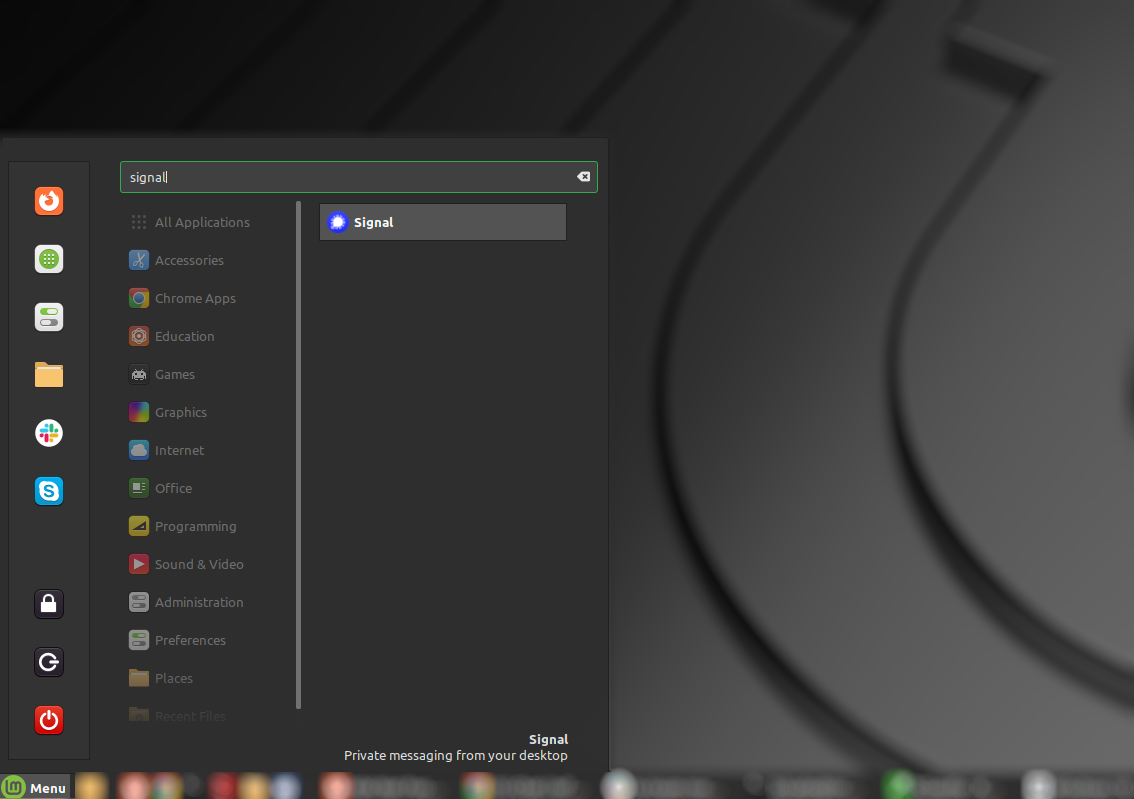Clear the search field with the backspace icon
This screenshot has height=799, width=1134.
583,177
